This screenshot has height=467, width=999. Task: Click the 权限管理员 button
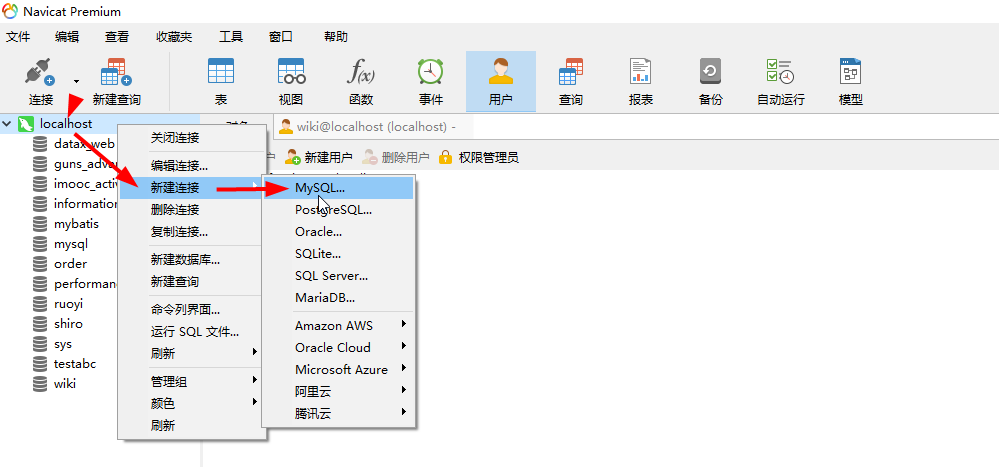coord(478,157)
